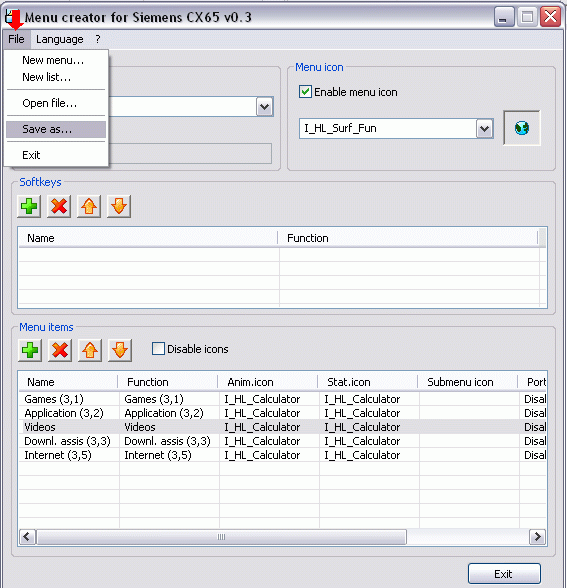Delete softkey using red X icon
The image size is (567, 588).
tap(59, 206)
